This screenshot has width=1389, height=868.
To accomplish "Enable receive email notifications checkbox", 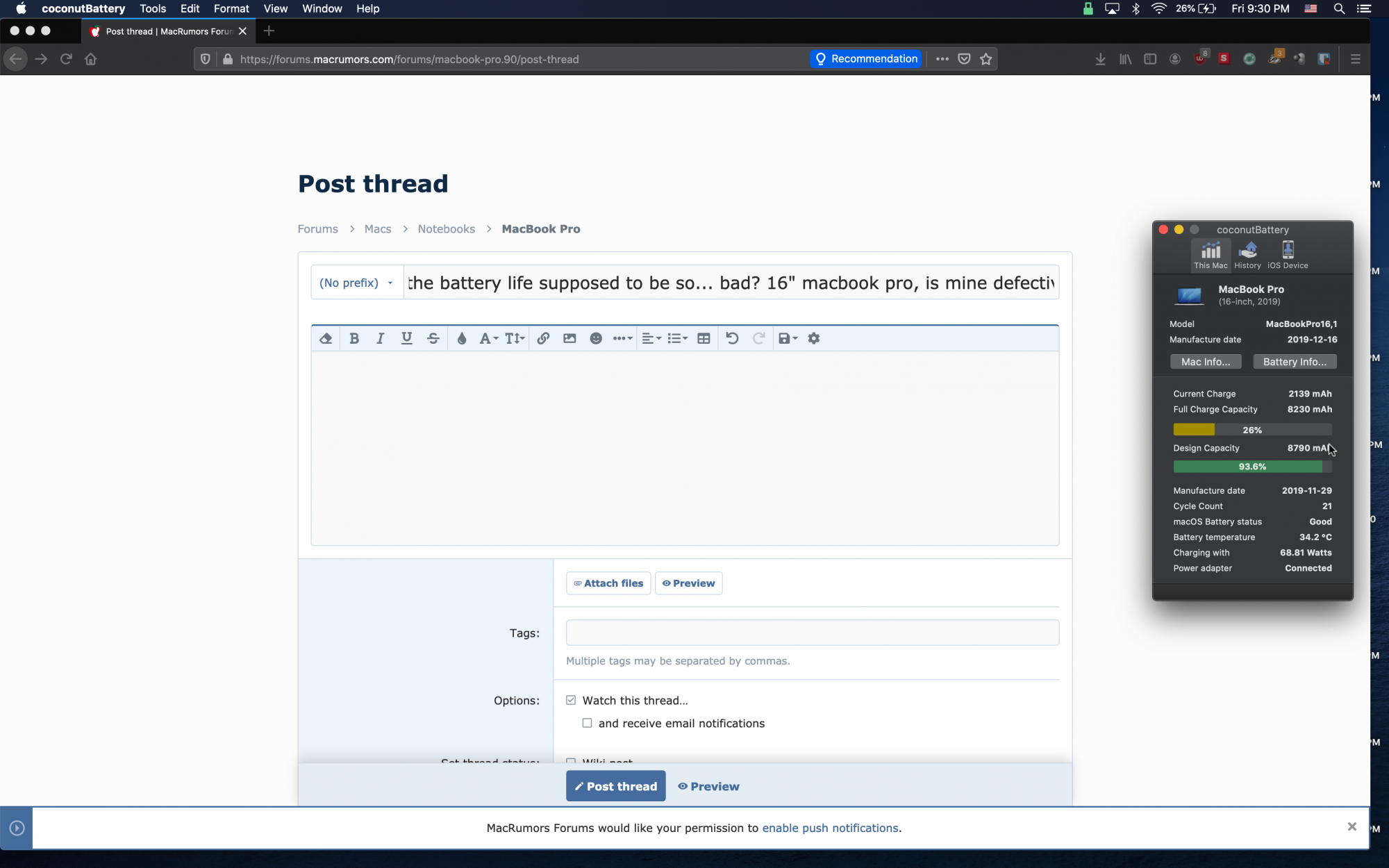I will [588, 723].
